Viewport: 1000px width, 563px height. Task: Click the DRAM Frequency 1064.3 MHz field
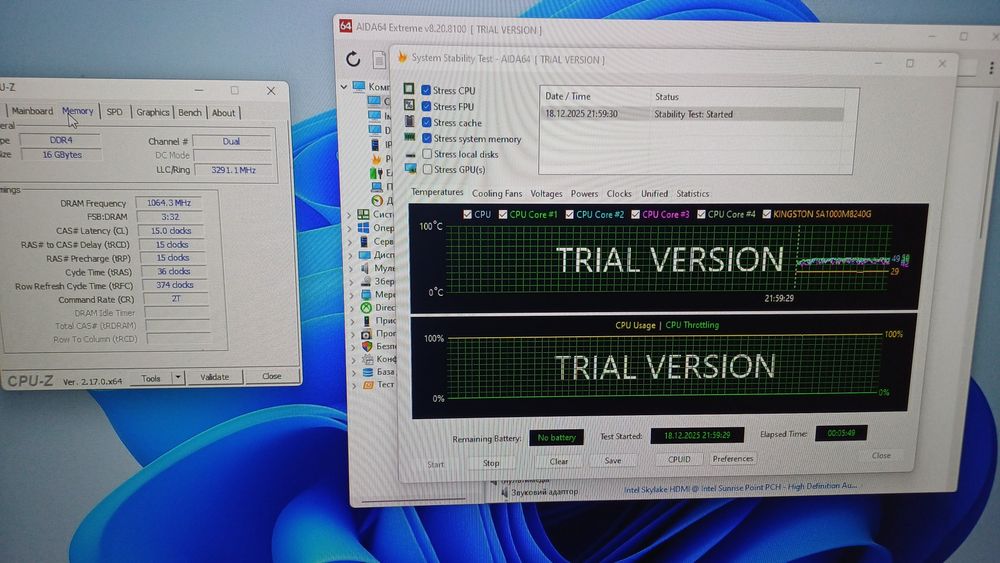(170, 203)
